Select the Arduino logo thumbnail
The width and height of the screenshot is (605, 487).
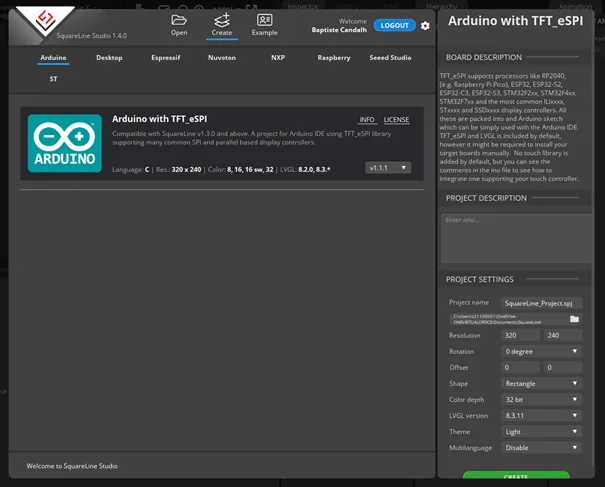pos(65,143)
